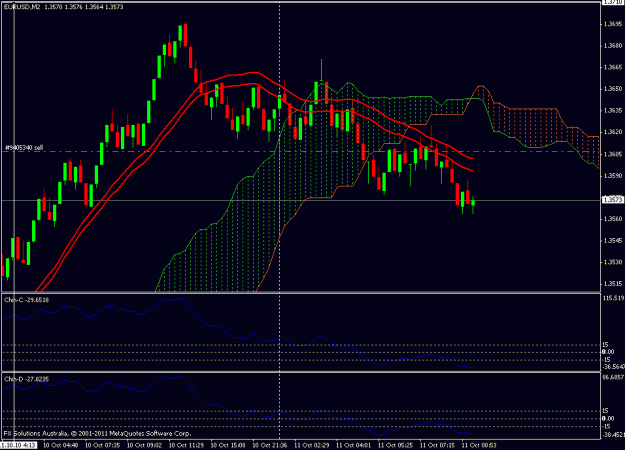Click the latest green candlestick at the chart's right end
625x450 pixels.
pos(473,204)
